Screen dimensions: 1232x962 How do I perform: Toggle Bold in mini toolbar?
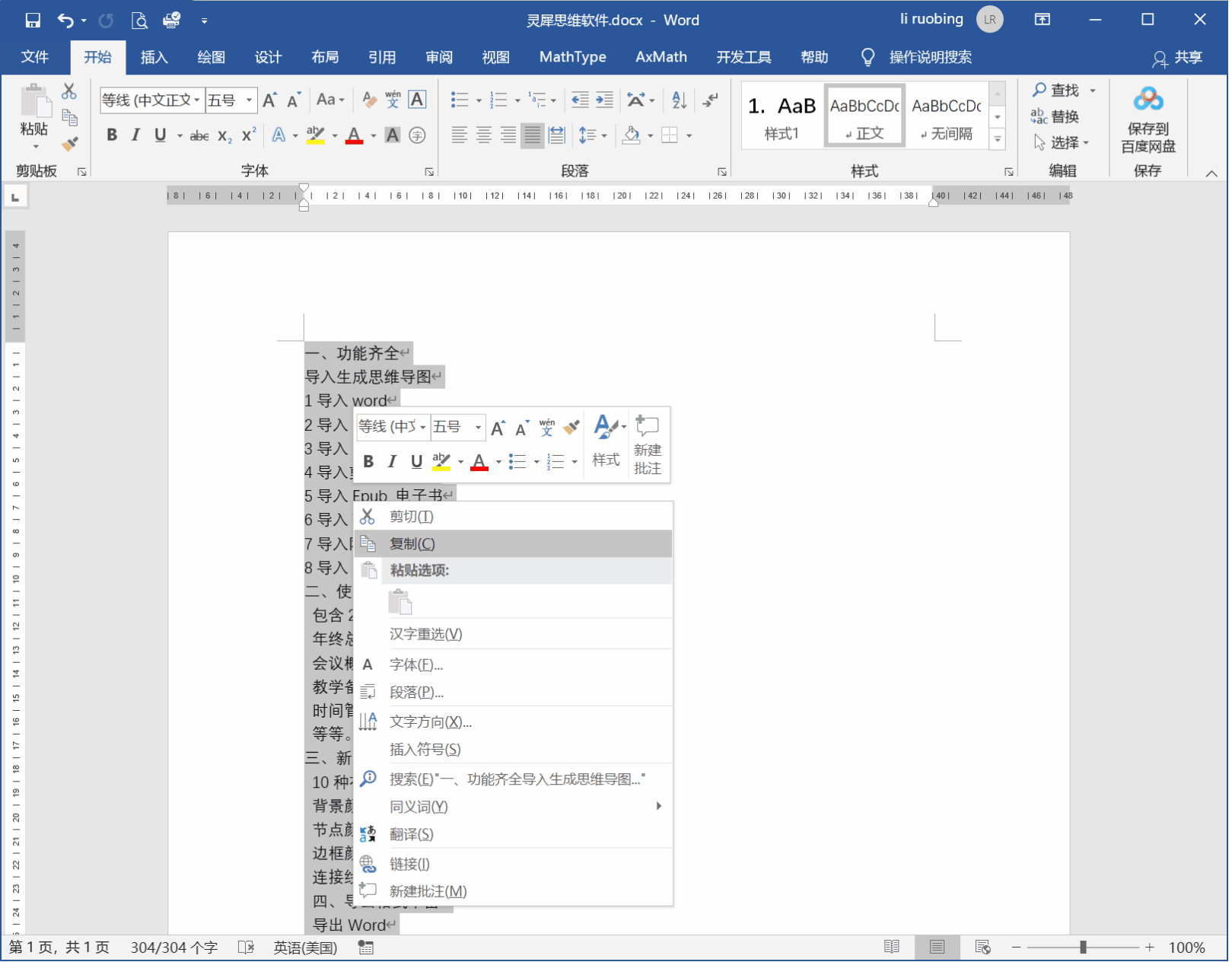(x=369, y=462)
